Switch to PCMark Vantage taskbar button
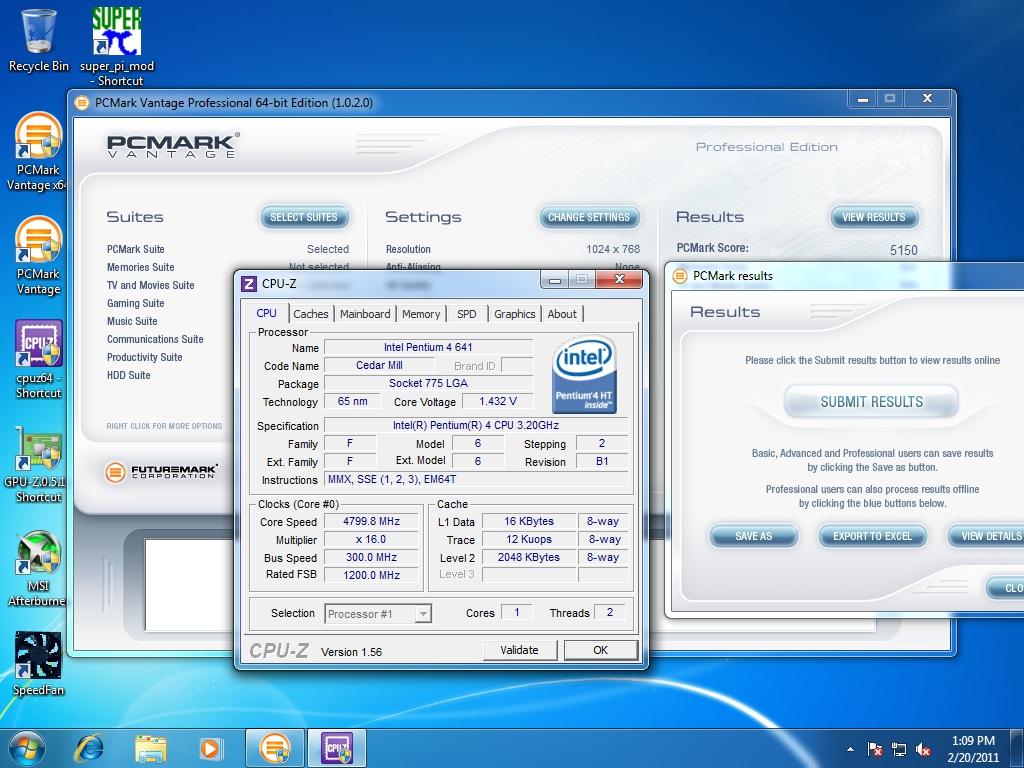The height and width of the screenshot is (768, 1024). pos(274,748)
